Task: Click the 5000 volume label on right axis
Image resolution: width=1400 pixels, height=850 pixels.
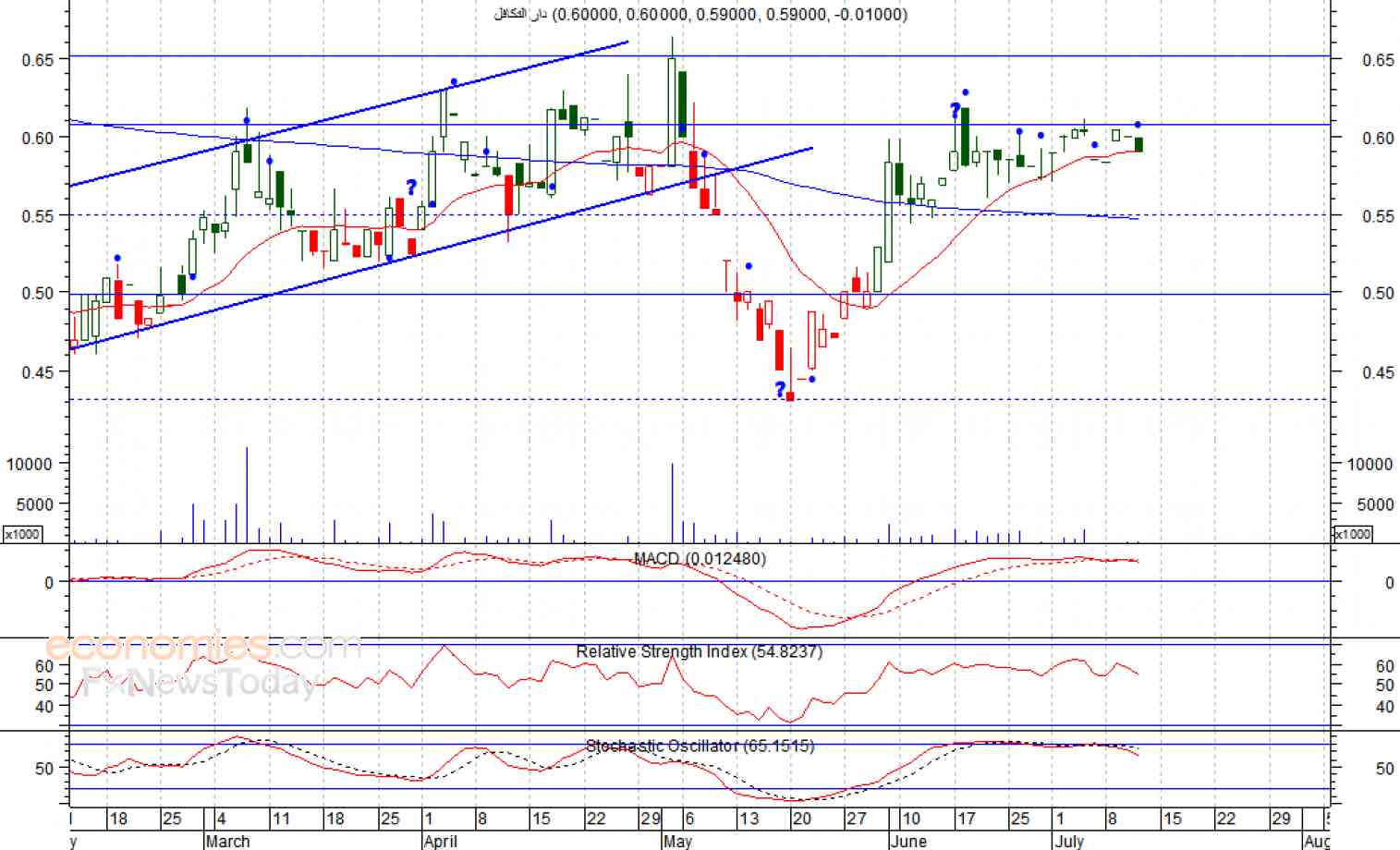Action: 1375,504
